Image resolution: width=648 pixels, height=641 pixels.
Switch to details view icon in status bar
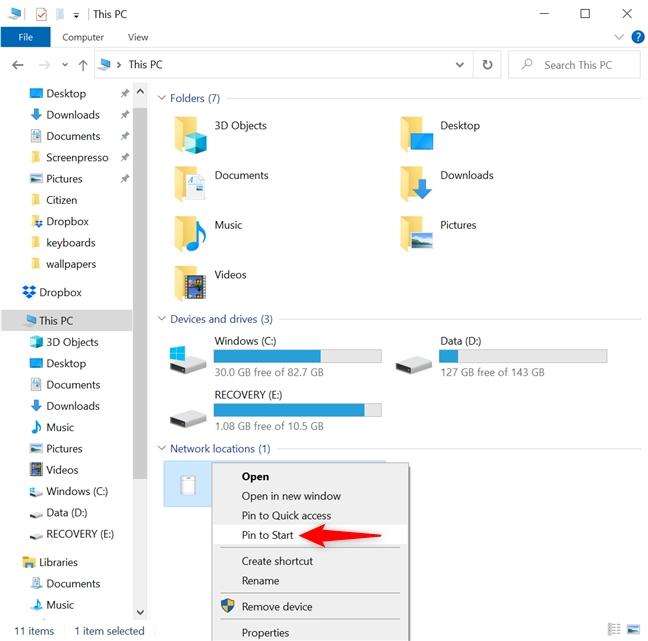[614, 629]
